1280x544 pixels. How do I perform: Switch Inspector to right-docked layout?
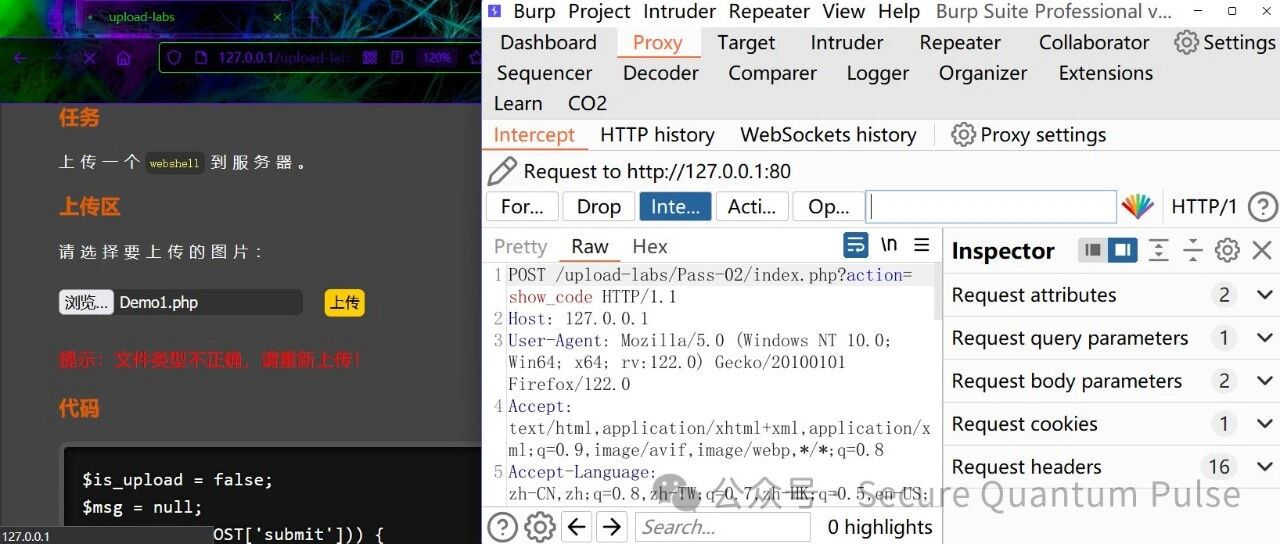tap(1123, 250)
